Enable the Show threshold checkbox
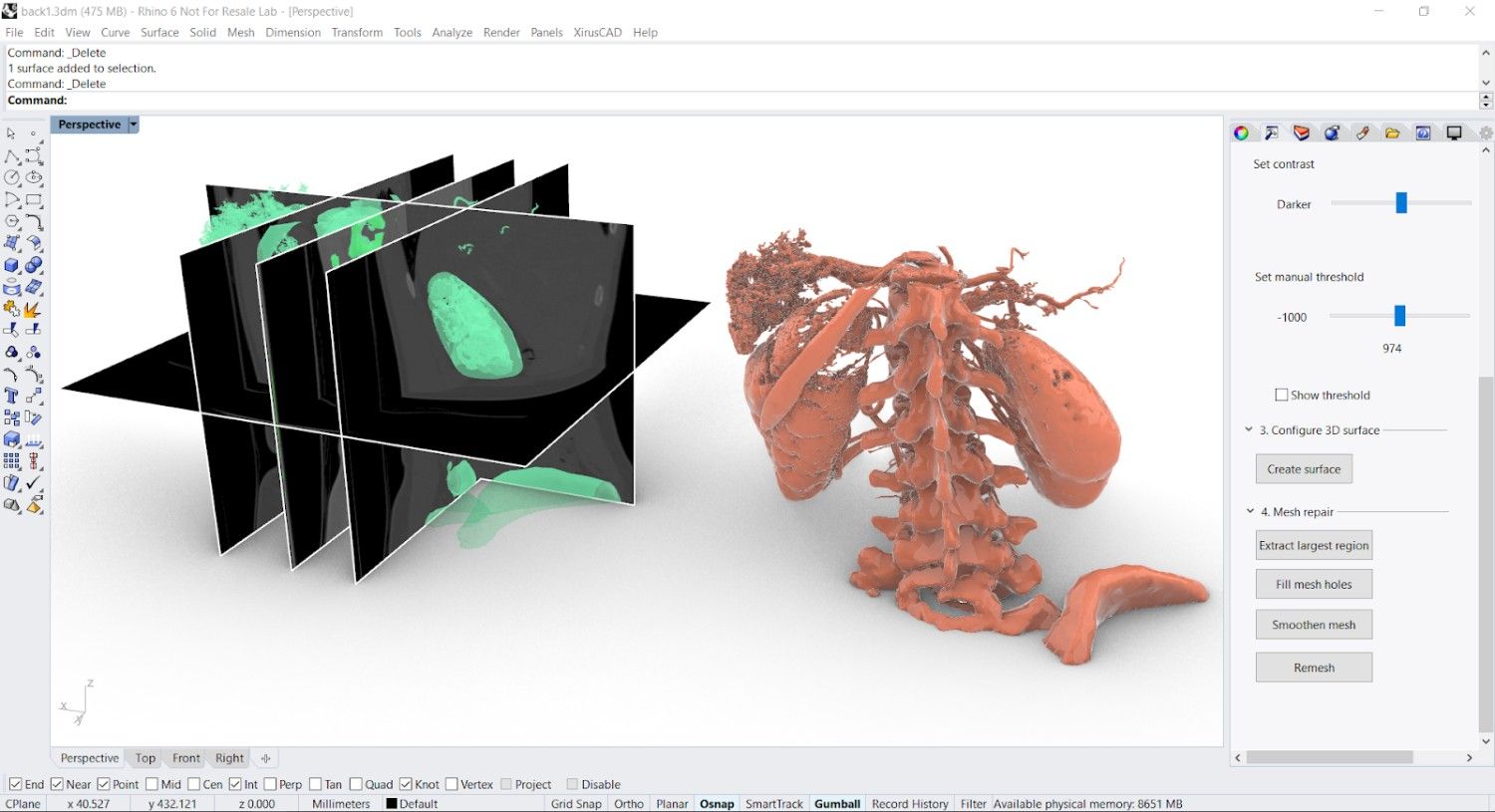 coord(1281,394)
